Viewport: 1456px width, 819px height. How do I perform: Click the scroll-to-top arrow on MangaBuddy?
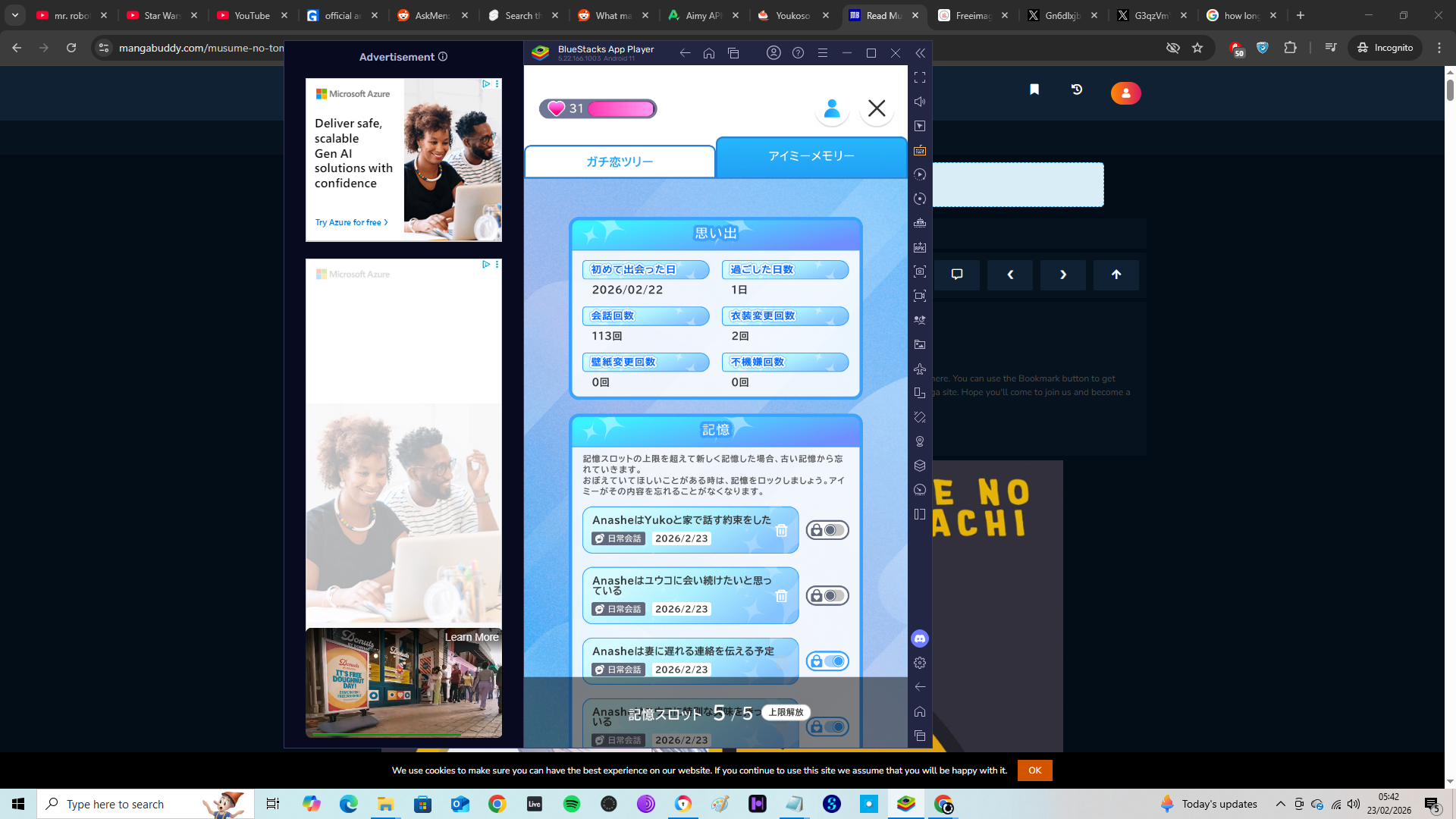pyautogui.click(x=1116, y=275)
